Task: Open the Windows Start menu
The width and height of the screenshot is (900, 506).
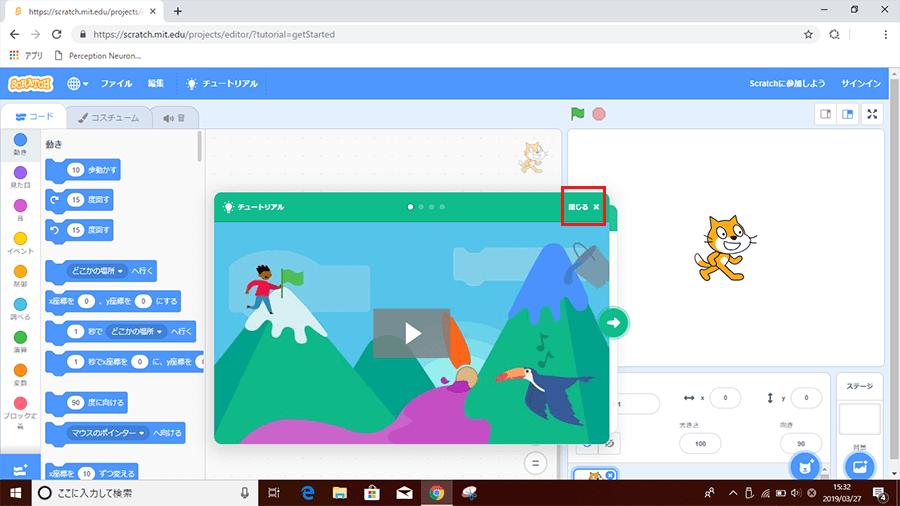Action: click(x=15, y=493)
